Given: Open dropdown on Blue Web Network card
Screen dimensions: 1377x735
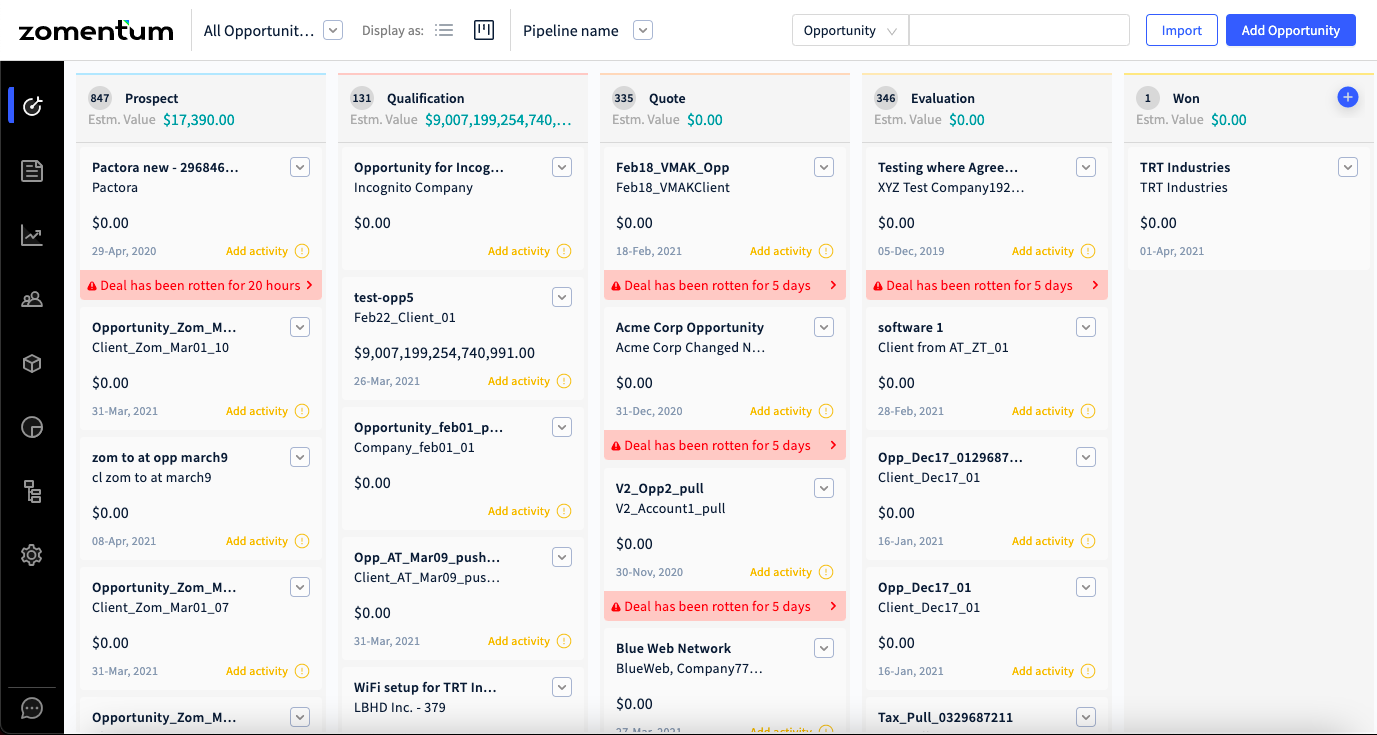Looking at the screenshot, I should [824, 648].
